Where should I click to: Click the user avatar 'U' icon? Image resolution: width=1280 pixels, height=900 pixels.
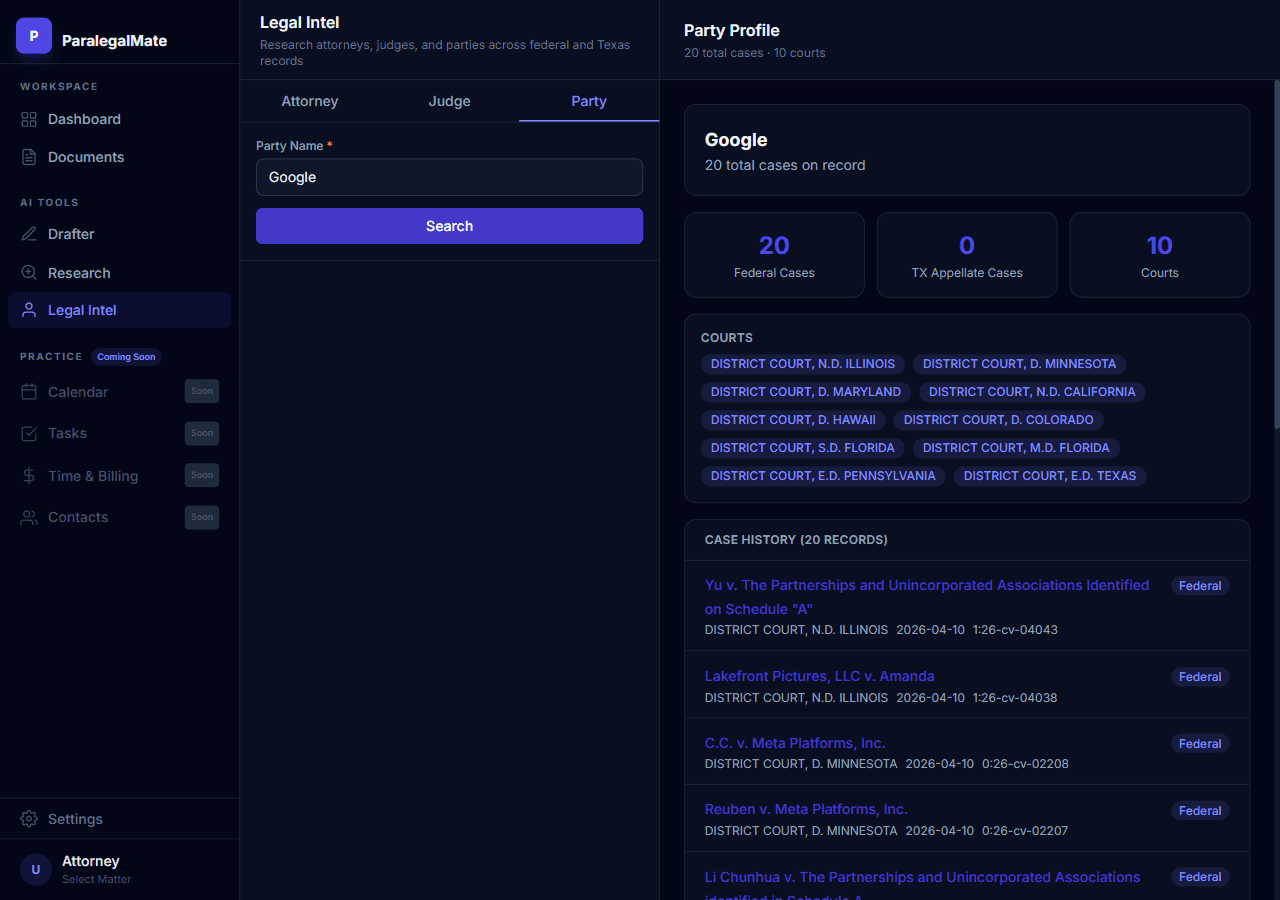pos(36,869)
